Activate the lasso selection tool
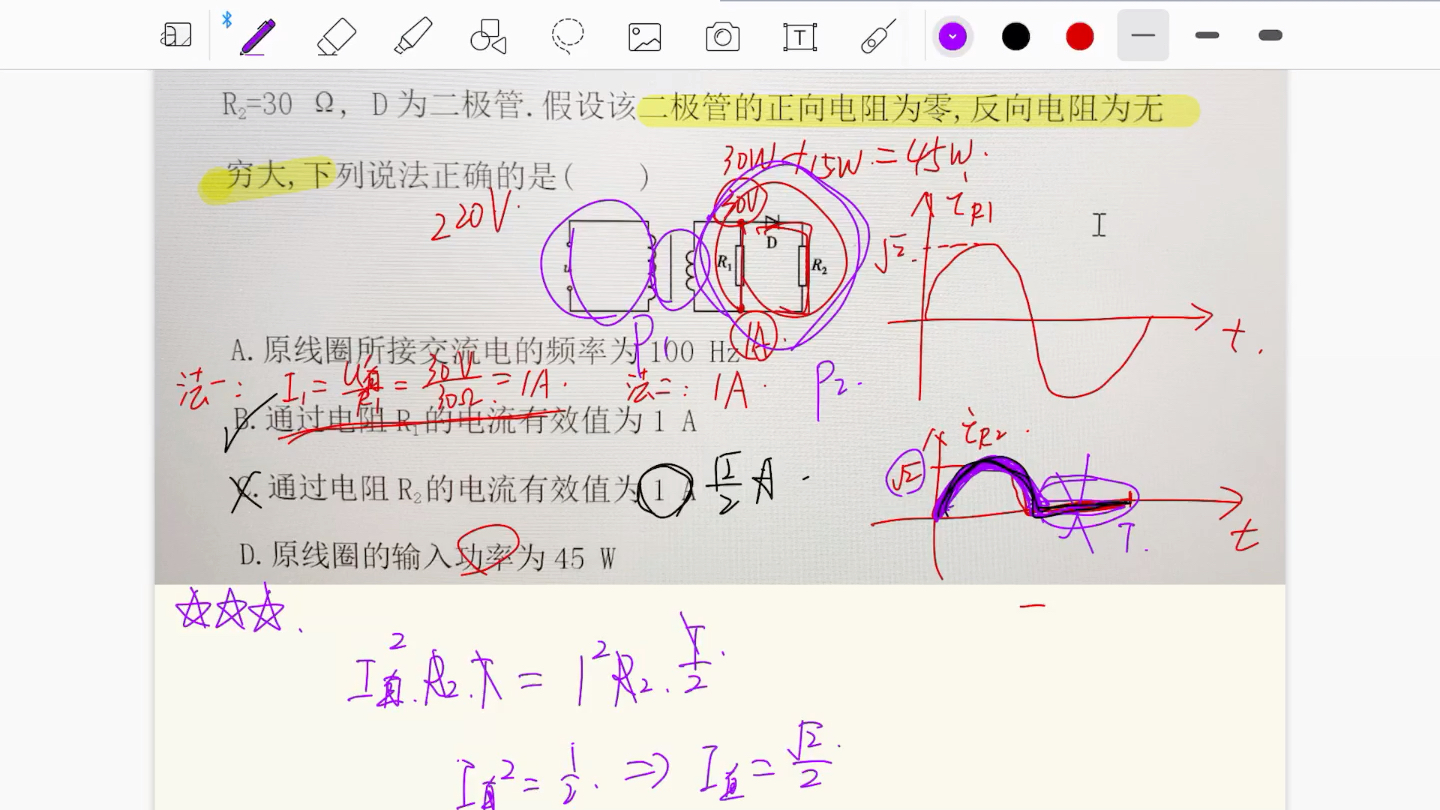The image size is (1440, 810). (566, 36)
